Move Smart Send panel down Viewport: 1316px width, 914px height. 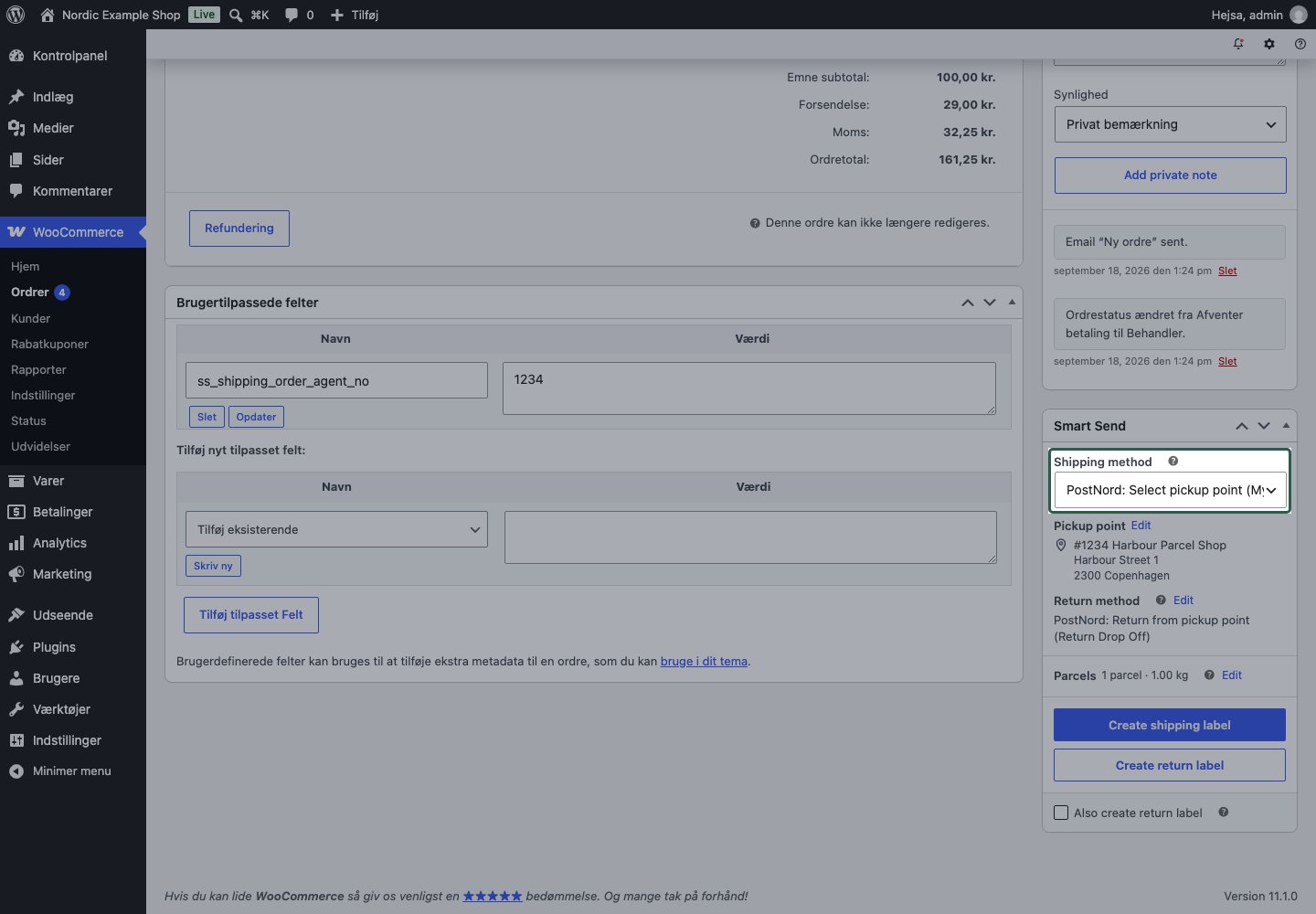click(x=1264, y=426)
